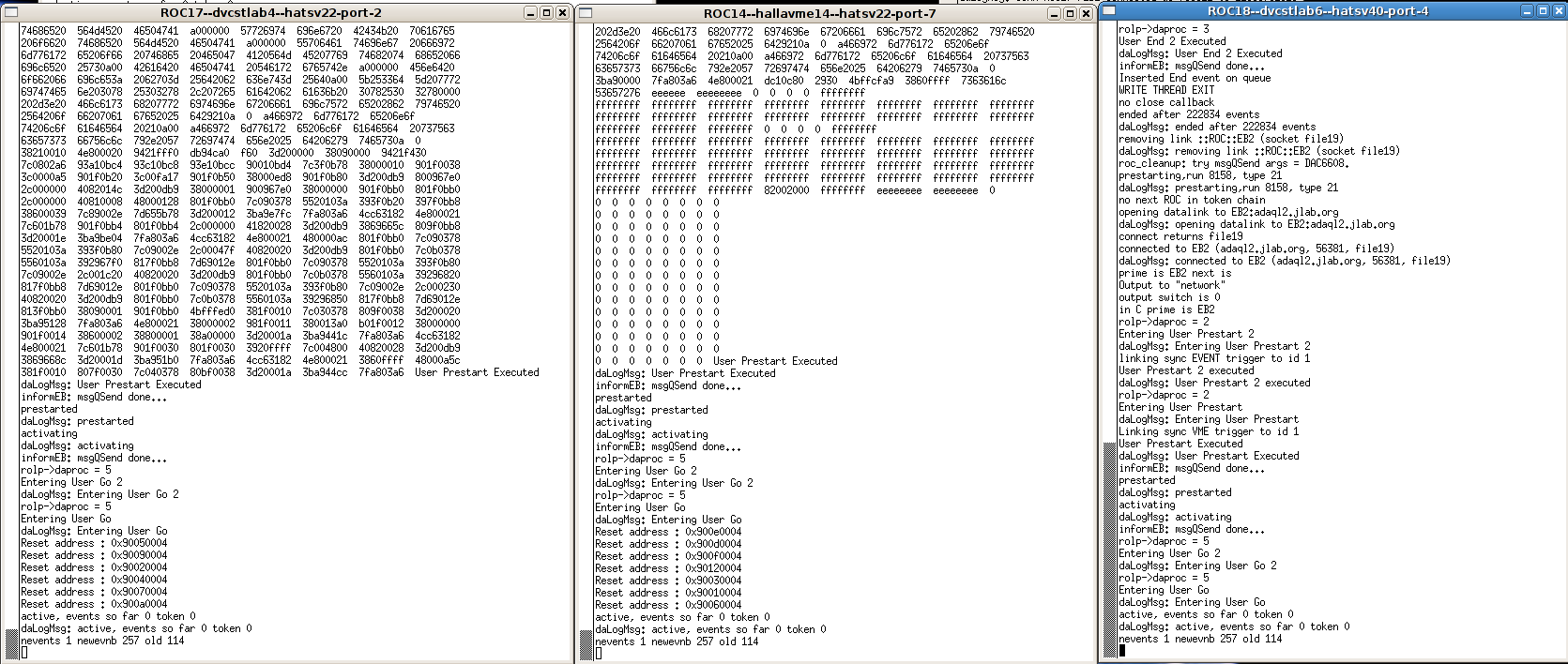Select 'Reset address : 0x900a0004' in ROC17
The image size is (1568, 664).
click(x=94, y=604)
